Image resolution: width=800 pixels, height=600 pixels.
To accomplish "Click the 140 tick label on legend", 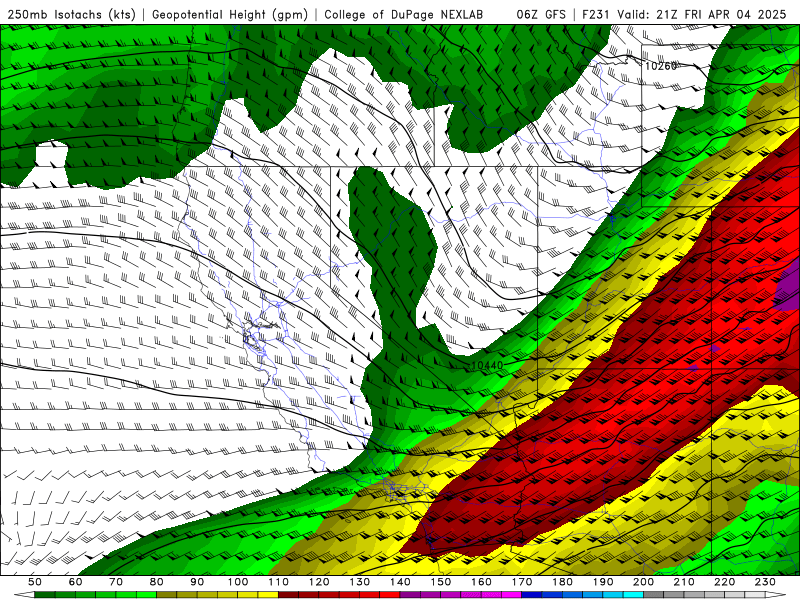I will (x=400, y=582).
